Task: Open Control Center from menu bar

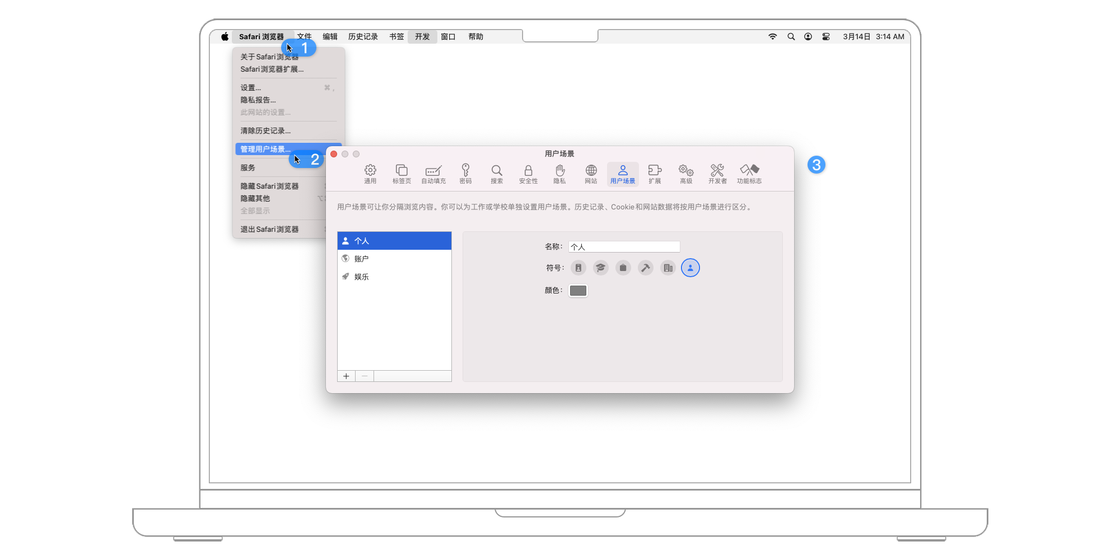Action: point(826,36)
